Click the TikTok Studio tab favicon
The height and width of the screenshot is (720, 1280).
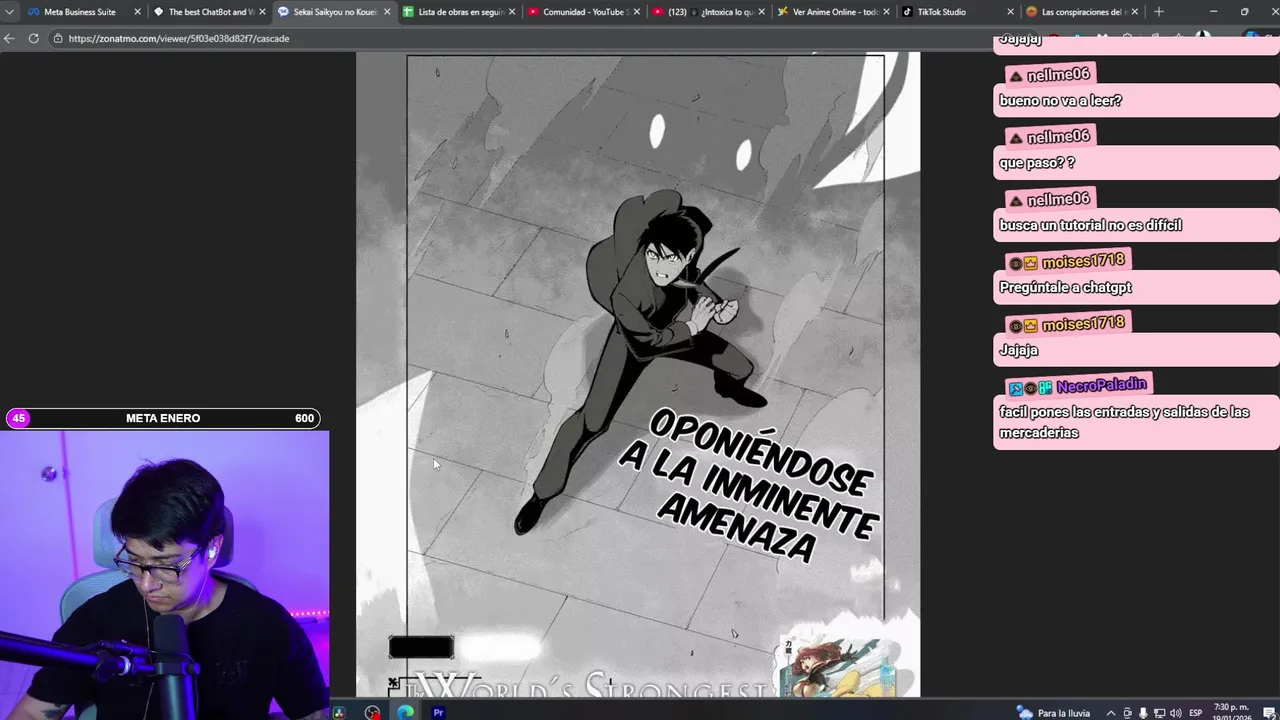(907, 12)
